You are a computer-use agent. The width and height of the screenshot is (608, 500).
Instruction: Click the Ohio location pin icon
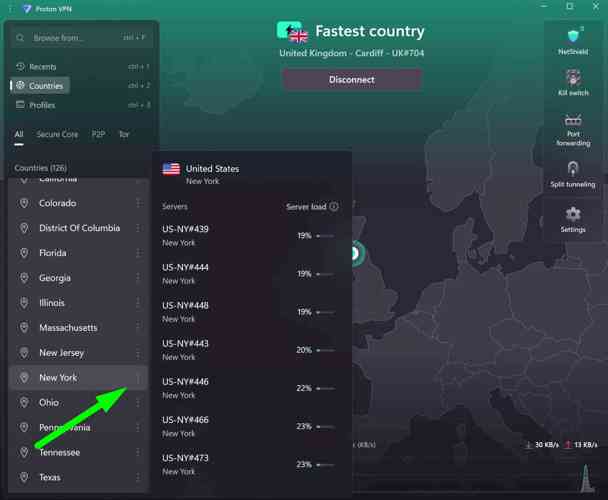tap(24, 402)
